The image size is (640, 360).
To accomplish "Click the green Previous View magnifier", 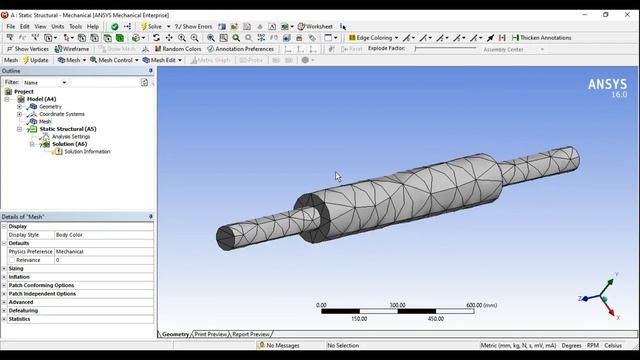I will coord(236,38).
